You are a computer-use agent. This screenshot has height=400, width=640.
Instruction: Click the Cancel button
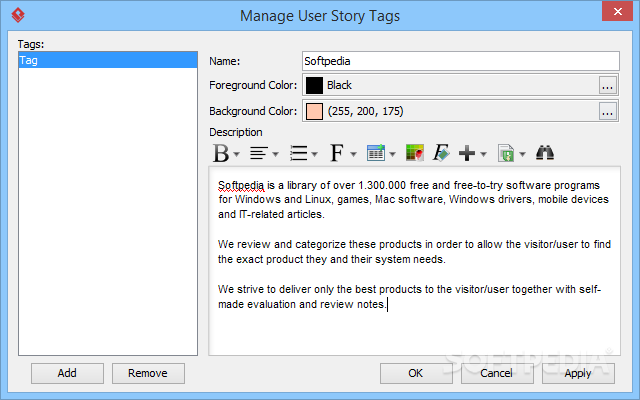(497, 373)
